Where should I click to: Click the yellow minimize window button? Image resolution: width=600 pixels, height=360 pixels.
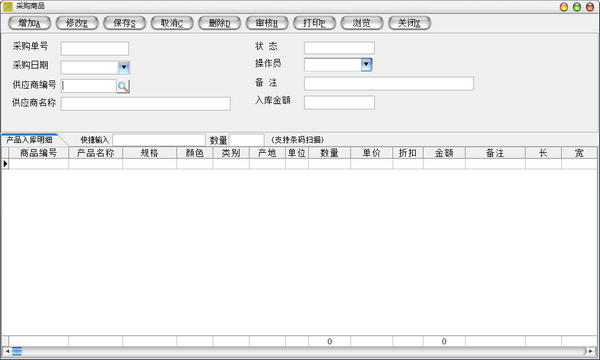pos(564,7)
